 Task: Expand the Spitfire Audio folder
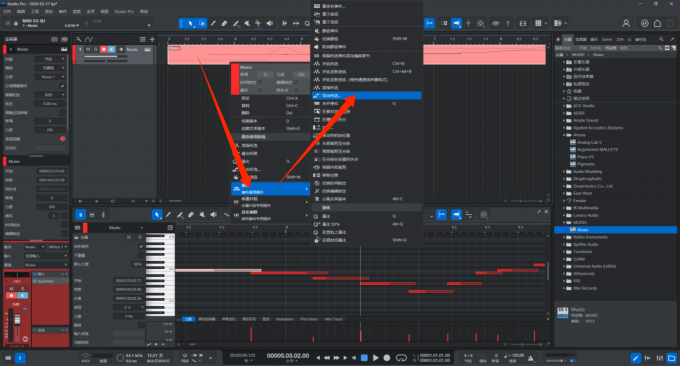click(x=564, y=245)
